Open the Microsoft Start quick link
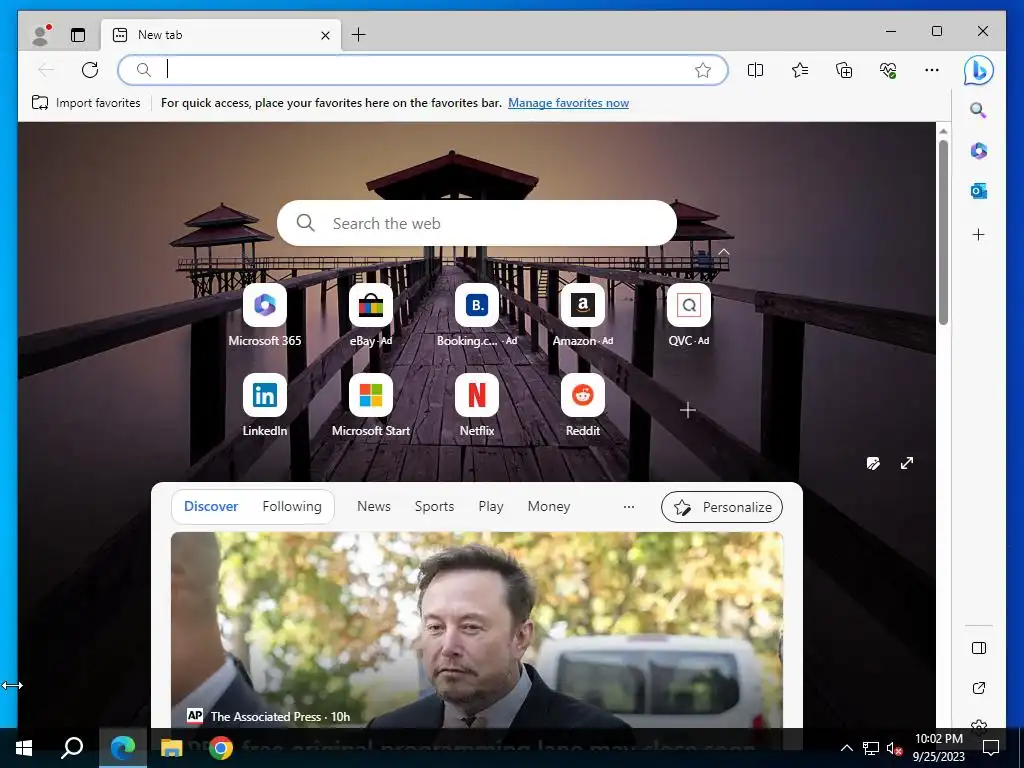Image resolution: width=1024 pixels, height=768 pixels. 370,406
